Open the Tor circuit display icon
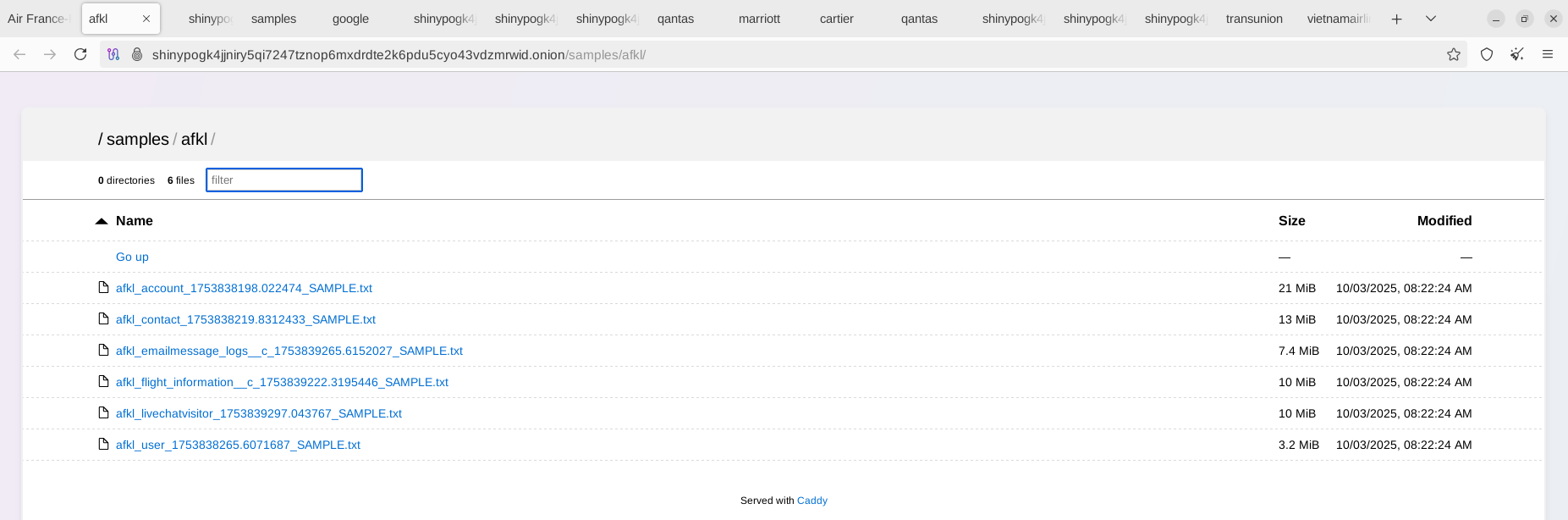The height and width of the screenshot is (520, 1568). point(113,54)
